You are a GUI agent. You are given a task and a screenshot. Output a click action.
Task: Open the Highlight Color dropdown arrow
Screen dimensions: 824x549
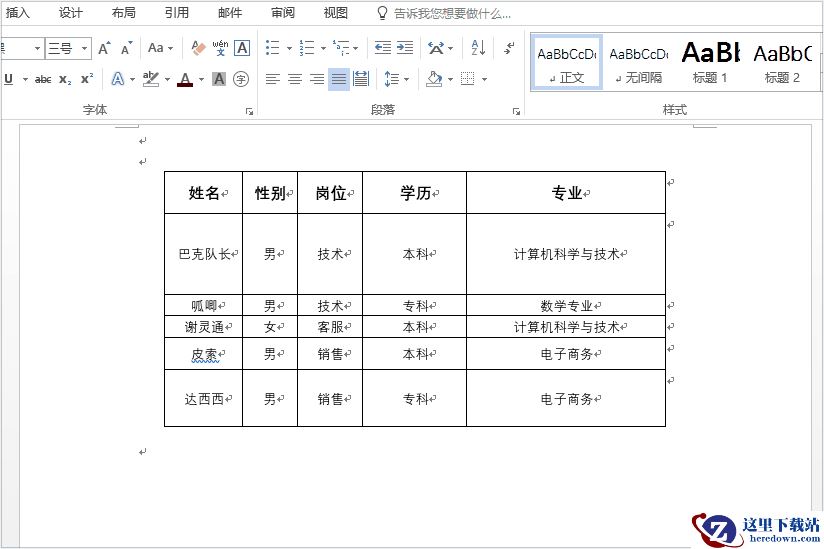168,79
